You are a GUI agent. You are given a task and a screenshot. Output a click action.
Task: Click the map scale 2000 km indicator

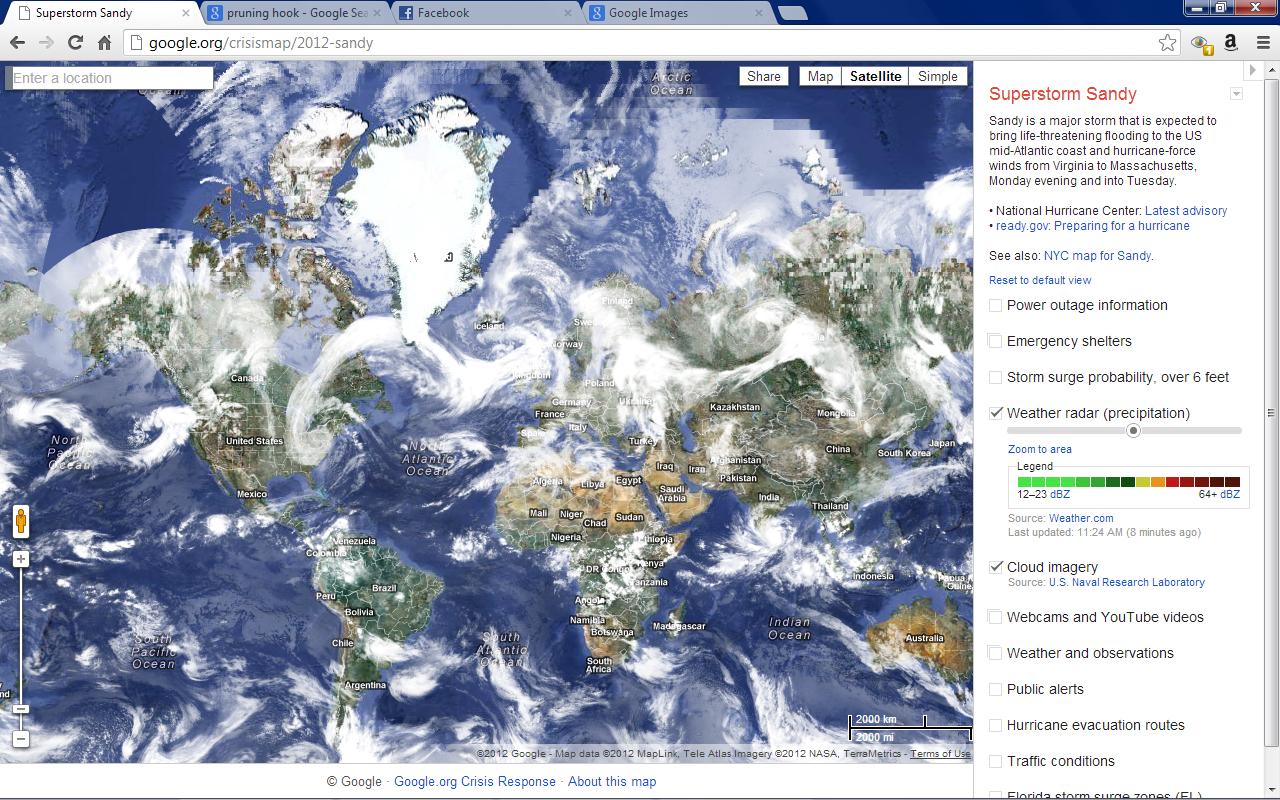[x=887, y=720]
